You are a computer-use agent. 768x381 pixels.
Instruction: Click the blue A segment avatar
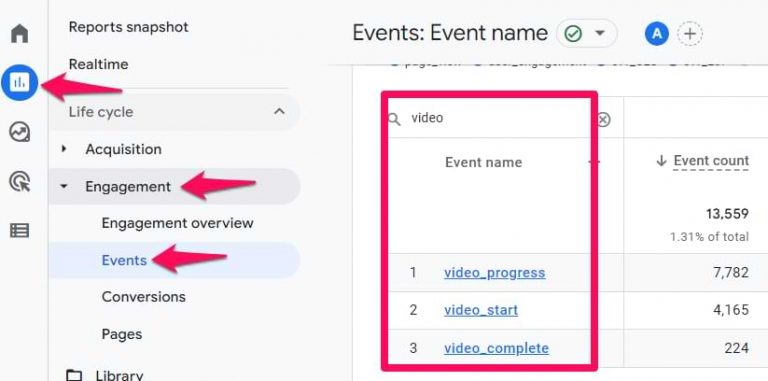(x=657, y=34)
